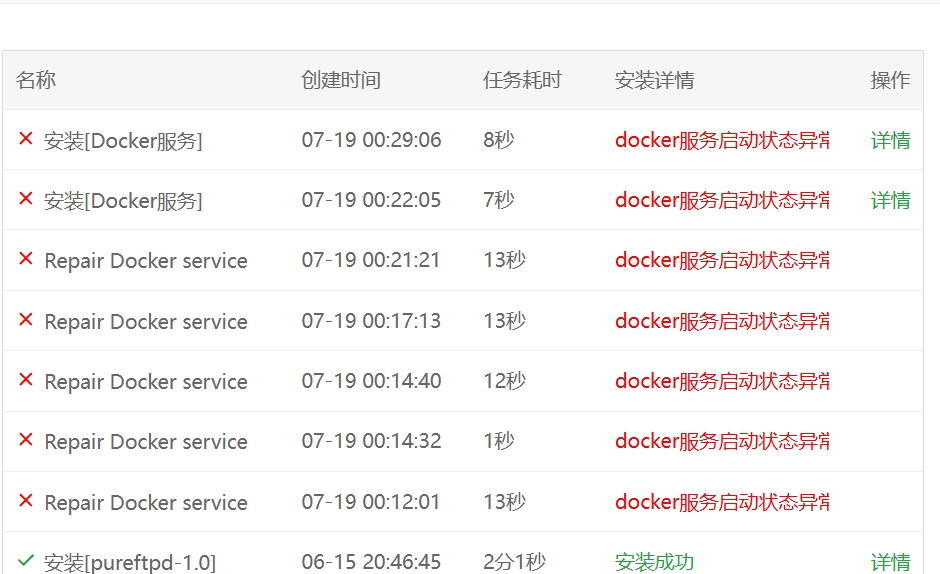Click the timestamp 07-19 00:29:06

pos(371,140)
